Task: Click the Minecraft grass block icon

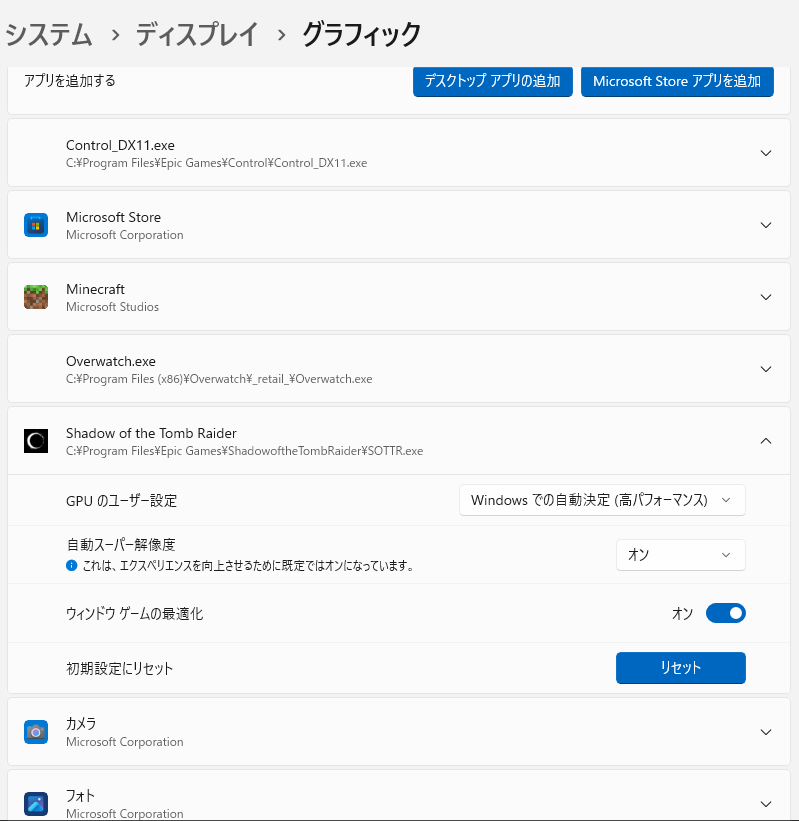Action: (36, 297)
